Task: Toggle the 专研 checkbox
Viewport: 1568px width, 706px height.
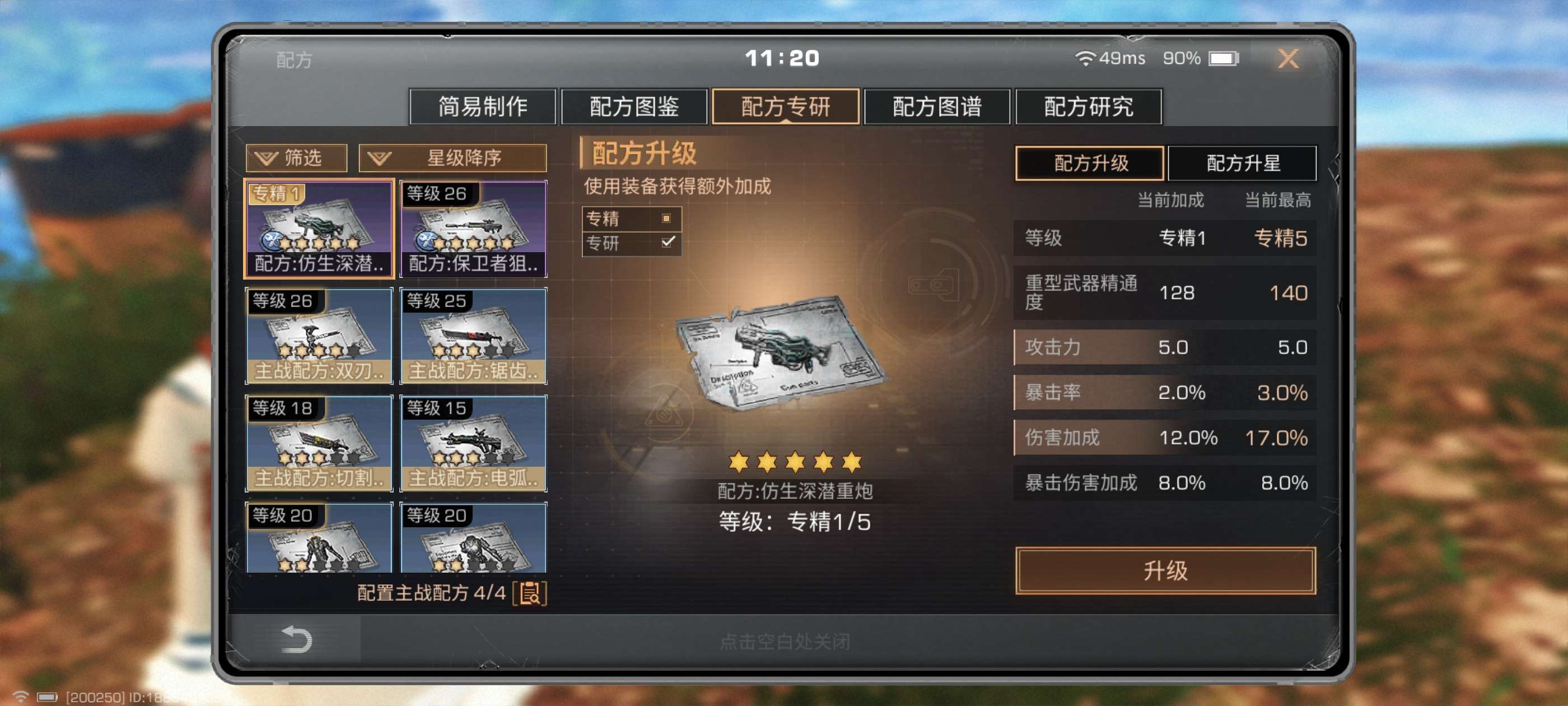Action: click(x=668, y=242)
